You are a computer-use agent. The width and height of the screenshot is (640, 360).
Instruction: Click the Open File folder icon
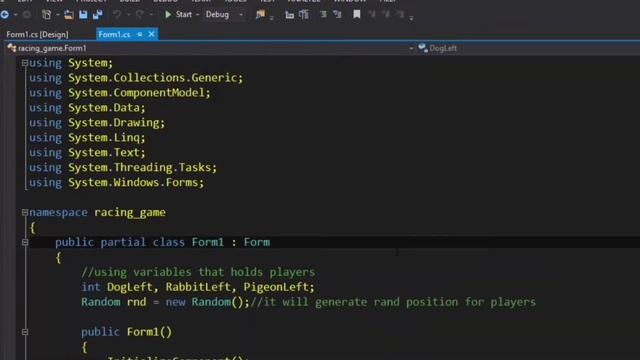tap(69, 15)
